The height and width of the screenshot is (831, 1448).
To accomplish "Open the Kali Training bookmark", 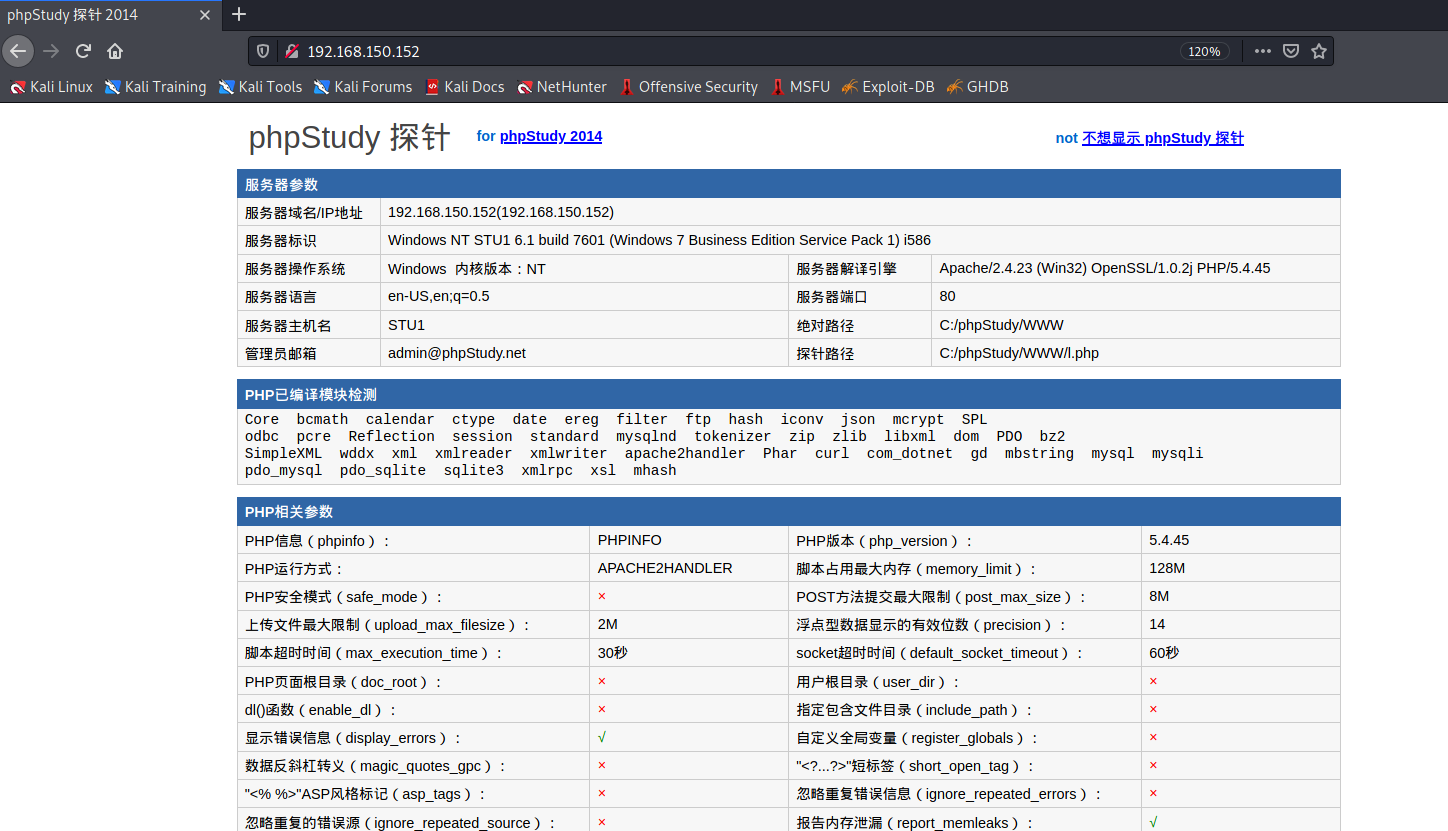I will pos(155,87).
